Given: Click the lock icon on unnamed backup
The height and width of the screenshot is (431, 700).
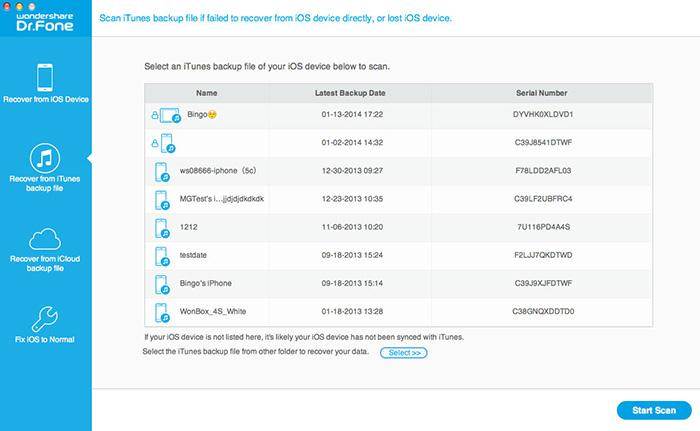Looking at the screenshot, I should point(153,144).
